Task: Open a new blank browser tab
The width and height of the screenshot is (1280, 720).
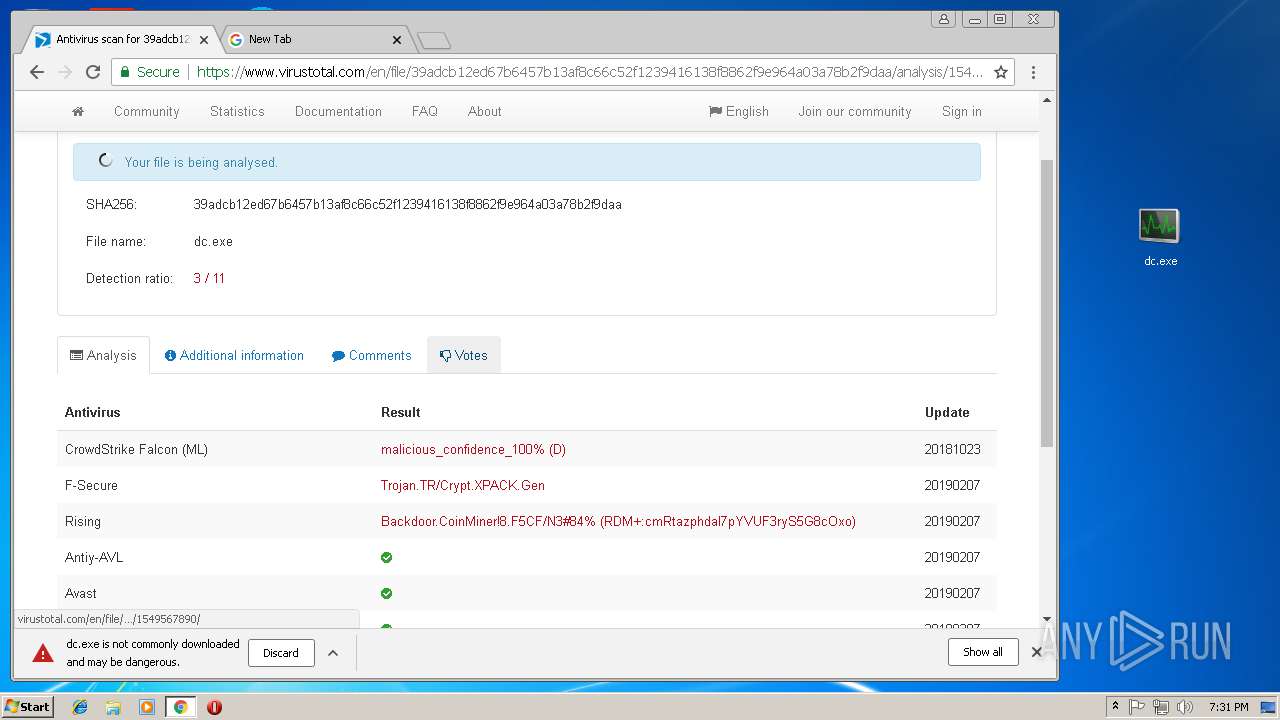Action: pyautogui.click(x=434, y=40)
